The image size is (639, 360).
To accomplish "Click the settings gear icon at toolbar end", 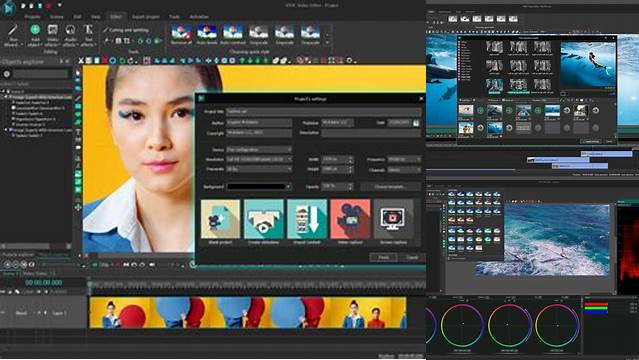I will pyautogui.click(x=349, y=60).
